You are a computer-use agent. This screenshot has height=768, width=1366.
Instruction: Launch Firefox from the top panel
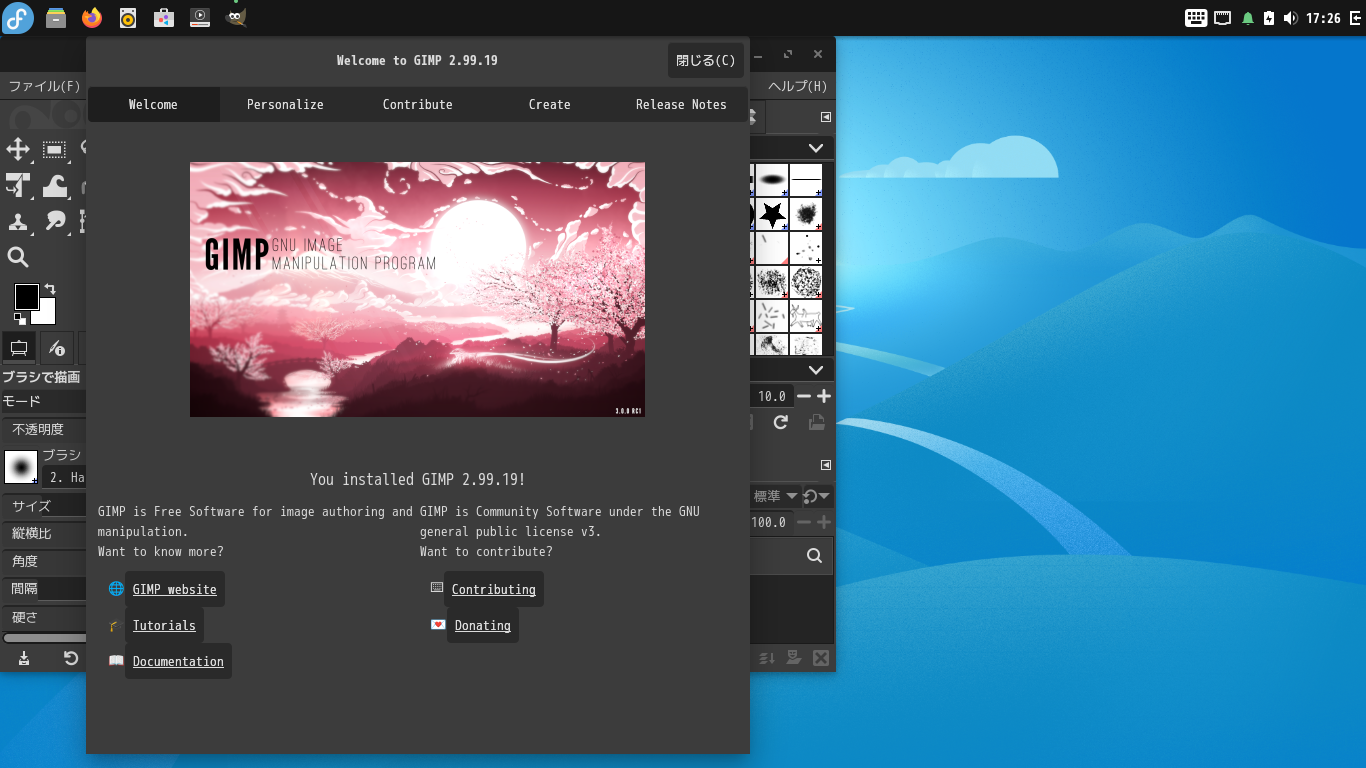[92, 17]
